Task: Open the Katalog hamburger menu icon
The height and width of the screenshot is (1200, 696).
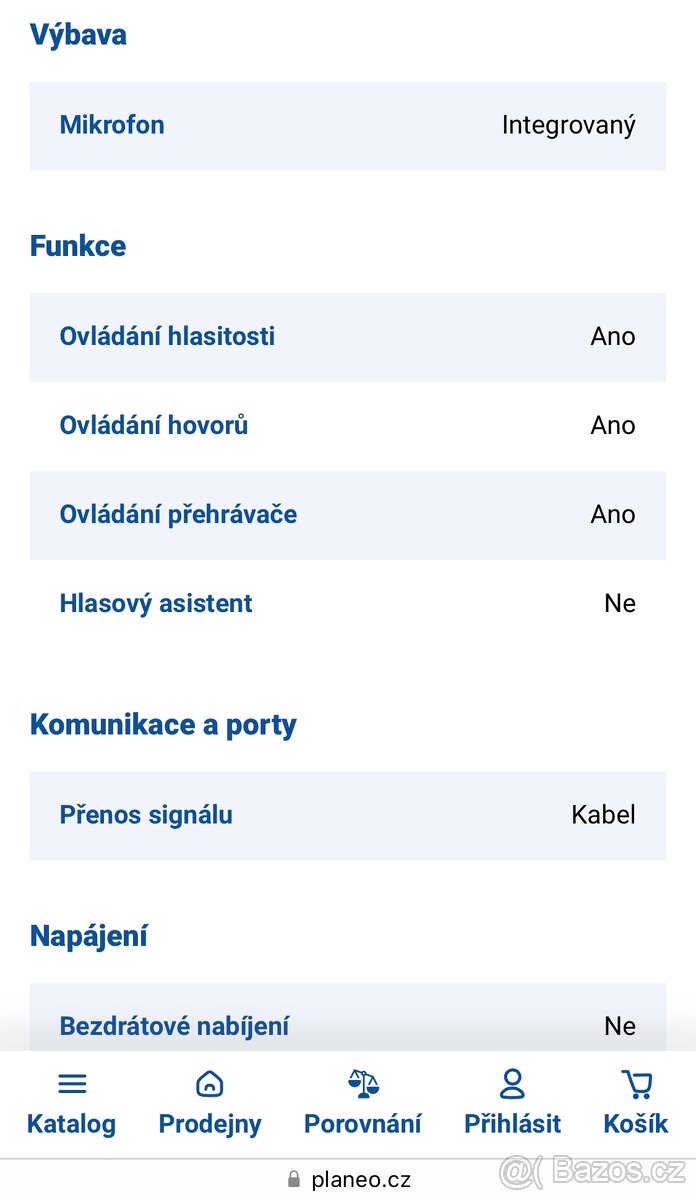Action: [x=72, y=1084]
